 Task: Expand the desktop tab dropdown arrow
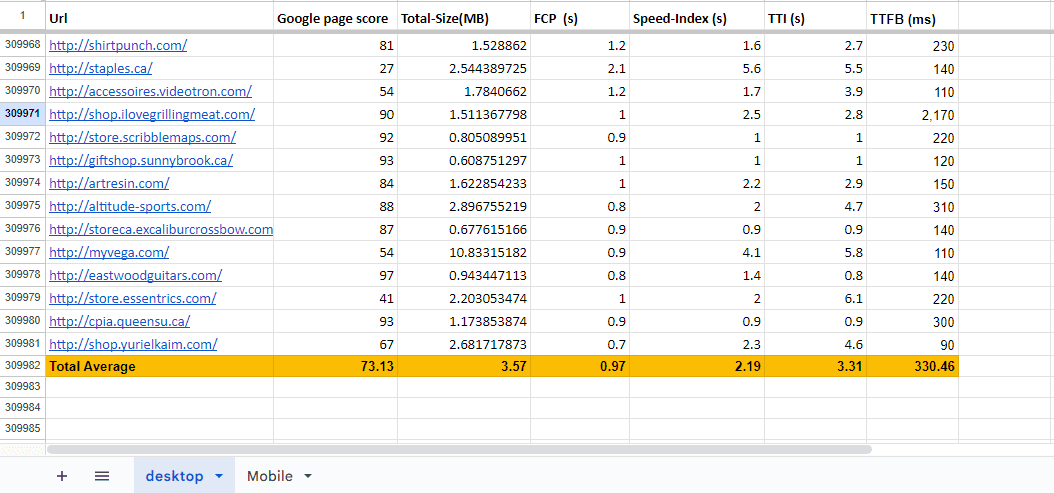coord(219,476)
